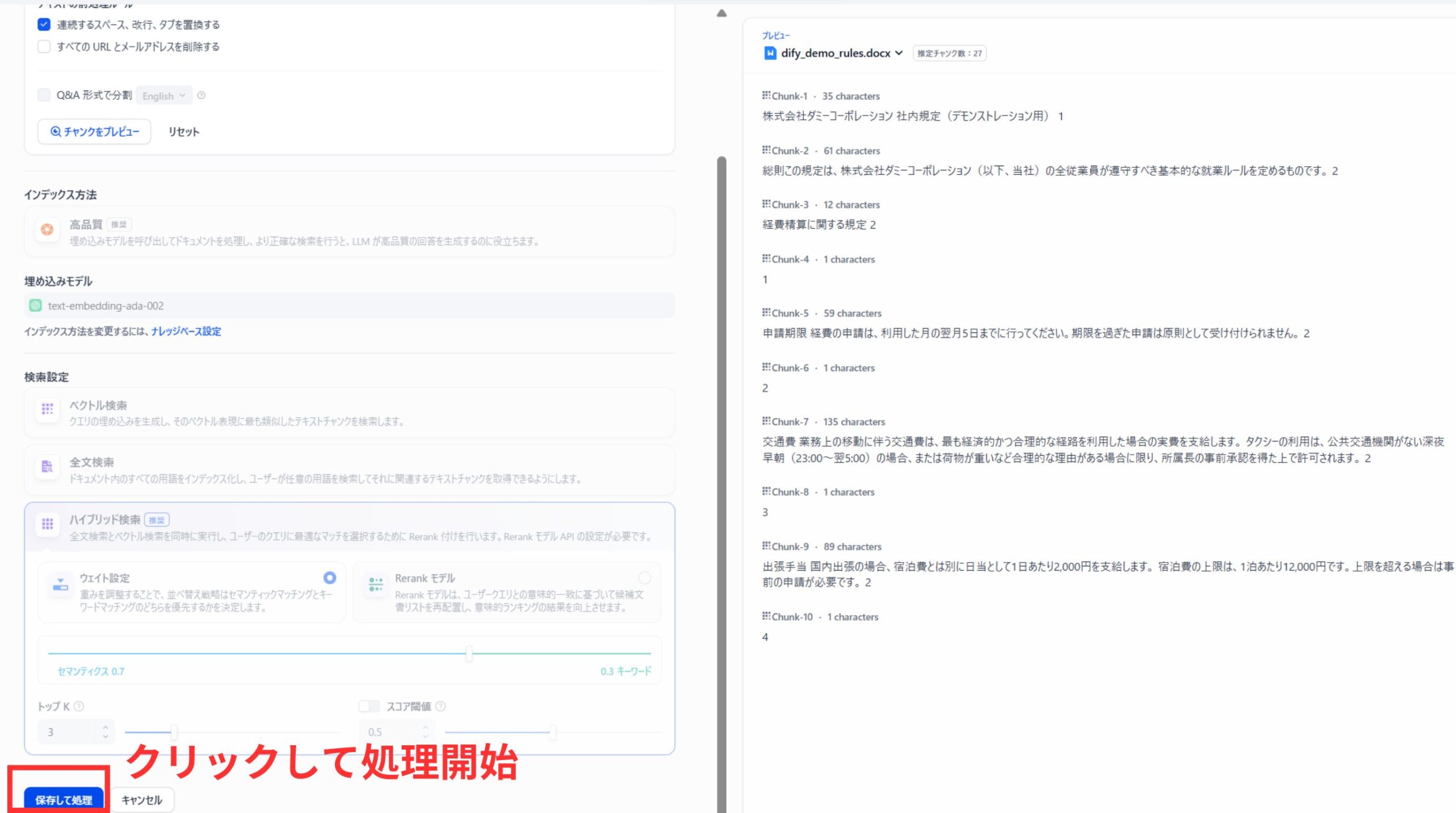Click the Chunk-9 text starting 出張手当
This screenshot has height=813, width=1456.
point(1108,574)
